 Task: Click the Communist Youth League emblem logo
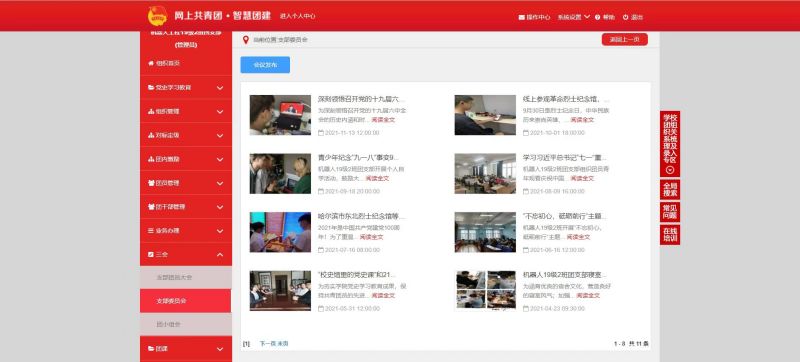(x=157, y=16)
